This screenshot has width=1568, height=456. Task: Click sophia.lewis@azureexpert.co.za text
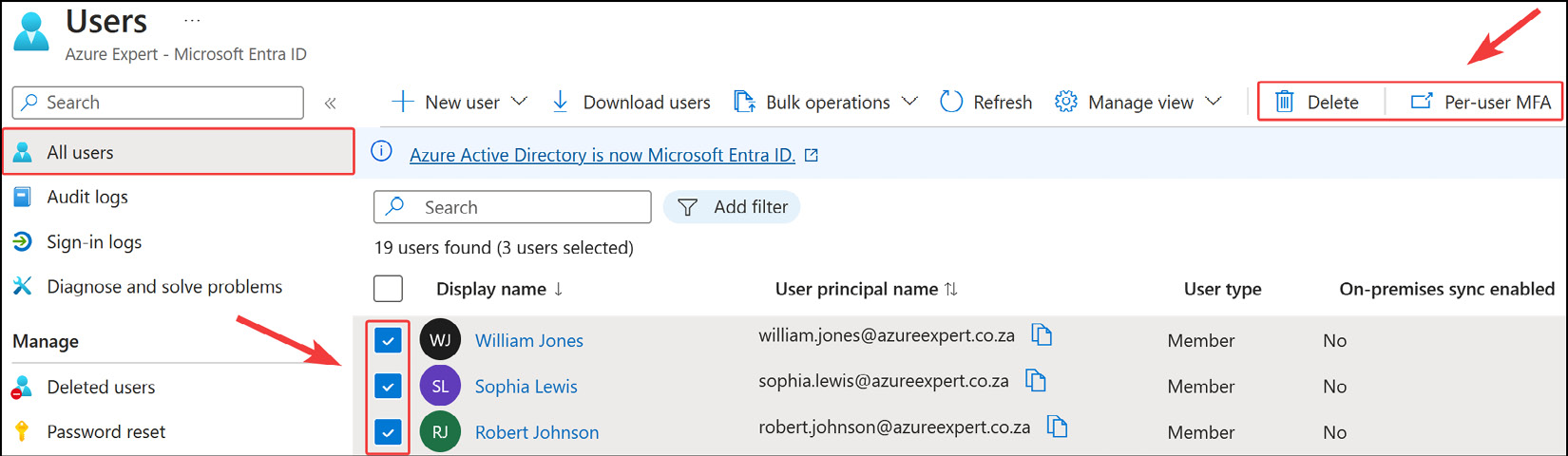click(884, 381)
